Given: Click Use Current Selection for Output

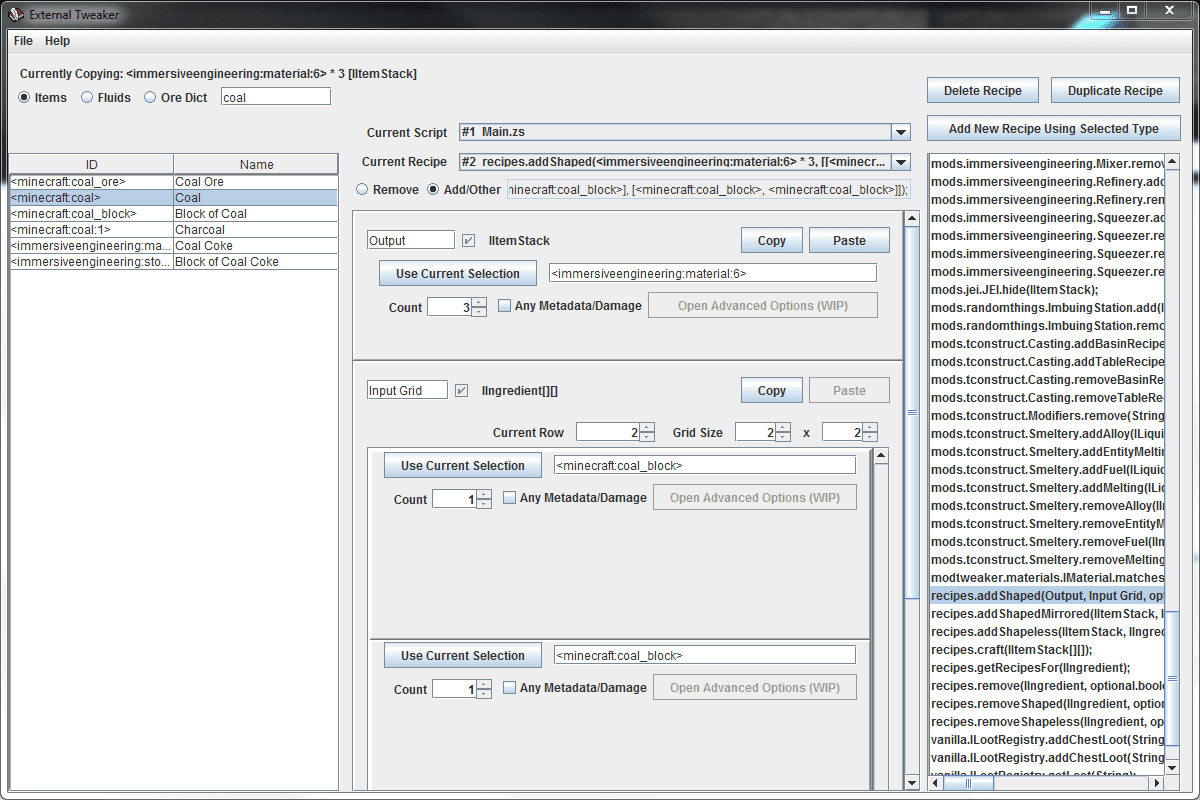Looking at the screenshot, I should tap(458, 273).
